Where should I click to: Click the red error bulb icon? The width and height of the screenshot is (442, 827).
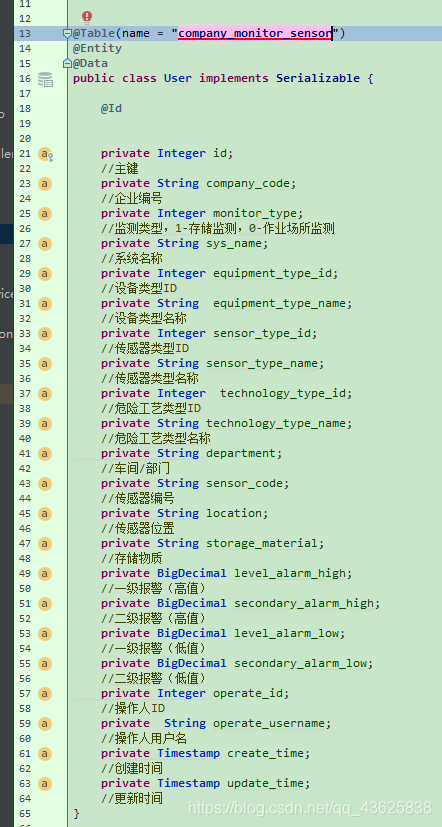pos(87,18)
